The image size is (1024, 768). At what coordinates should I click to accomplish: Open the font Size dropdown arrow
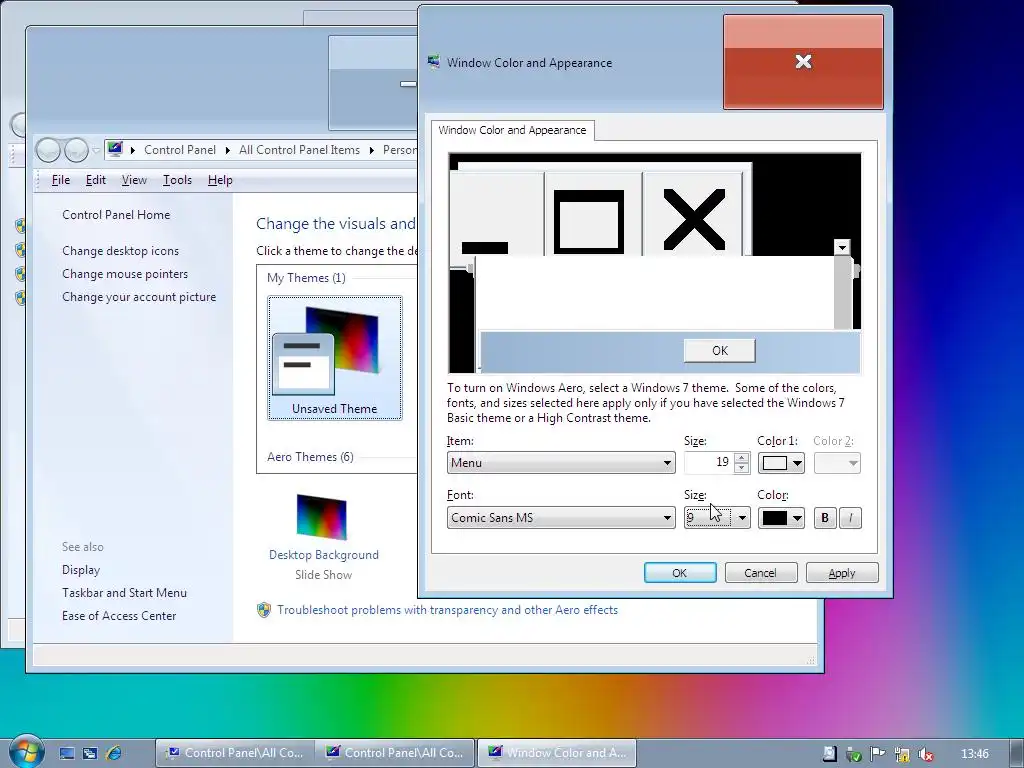742,518
